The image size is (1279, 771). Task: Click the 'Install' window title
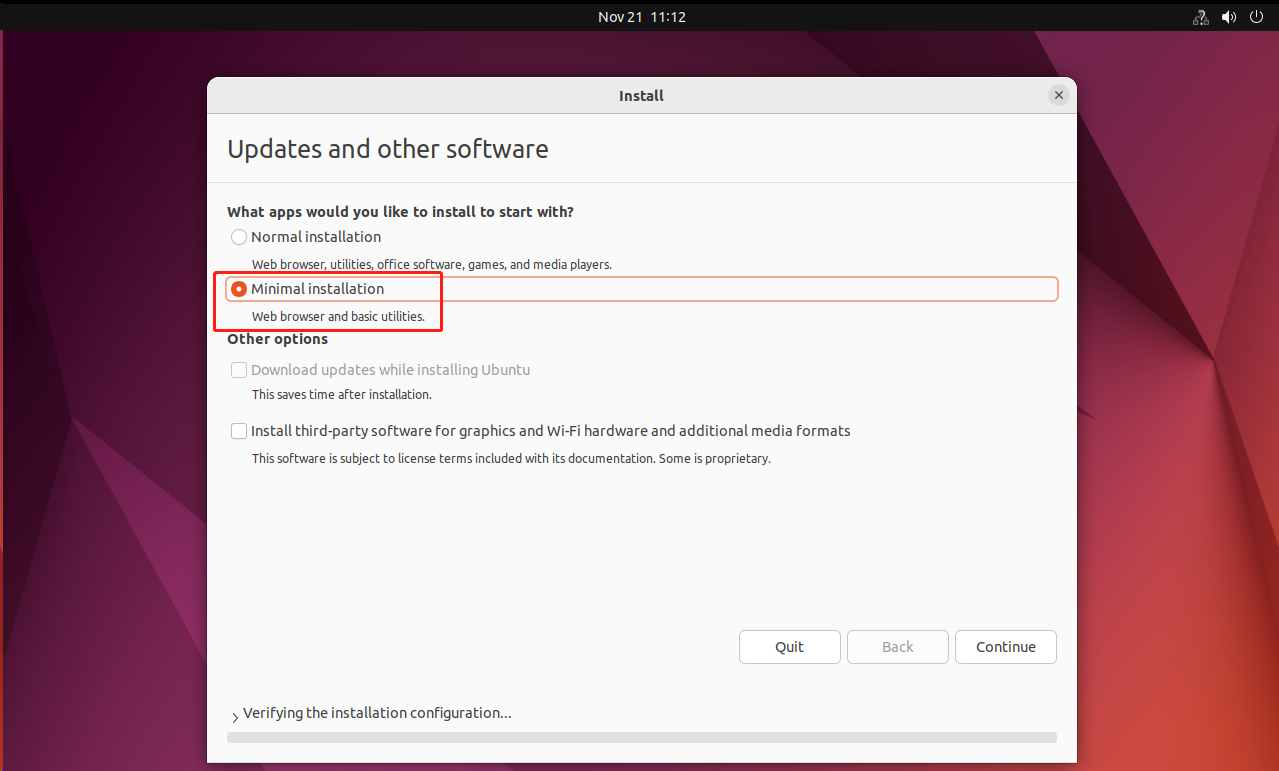click(x=642, y=96)
